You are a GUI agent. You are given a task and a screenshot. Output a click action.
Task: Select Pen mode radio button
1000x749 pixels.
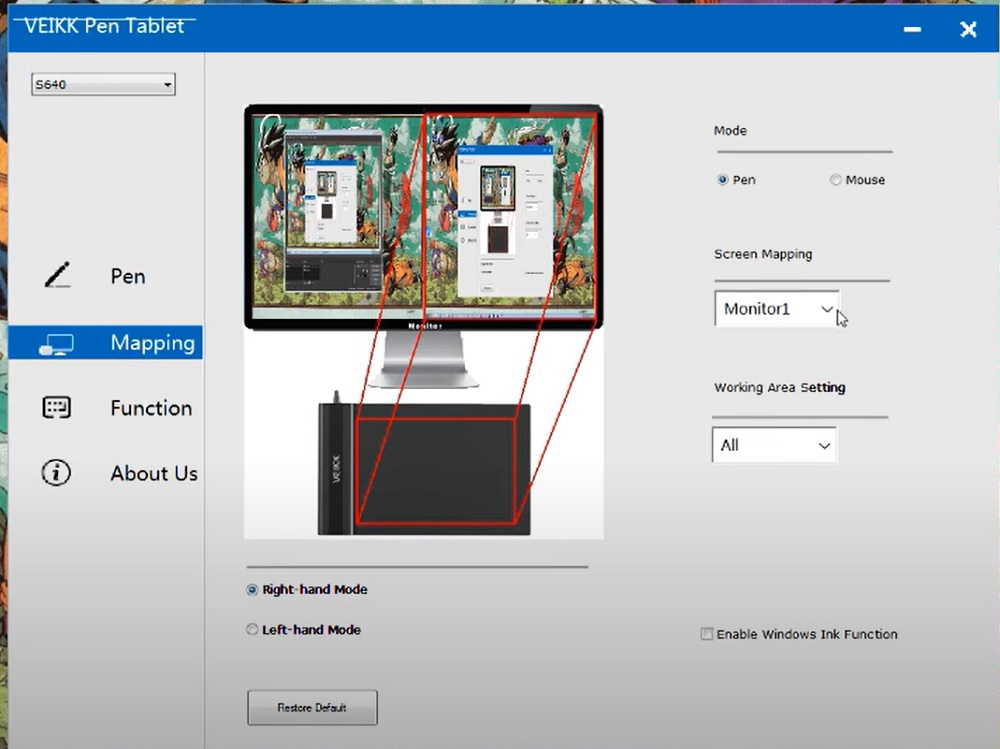coord(723,180)
